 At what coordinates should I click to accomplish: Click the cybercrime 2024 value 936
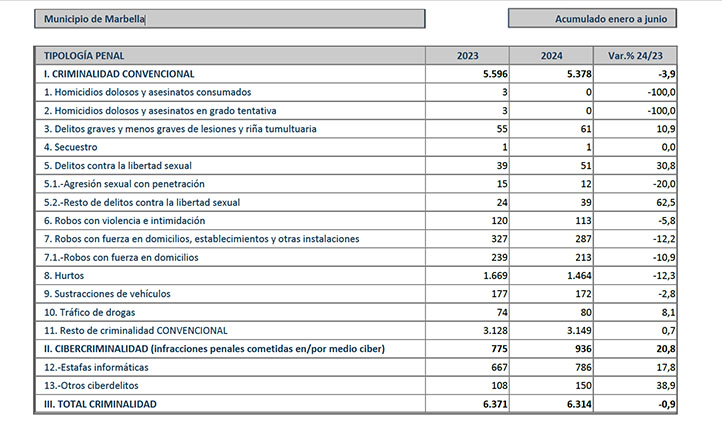[583, 349]
